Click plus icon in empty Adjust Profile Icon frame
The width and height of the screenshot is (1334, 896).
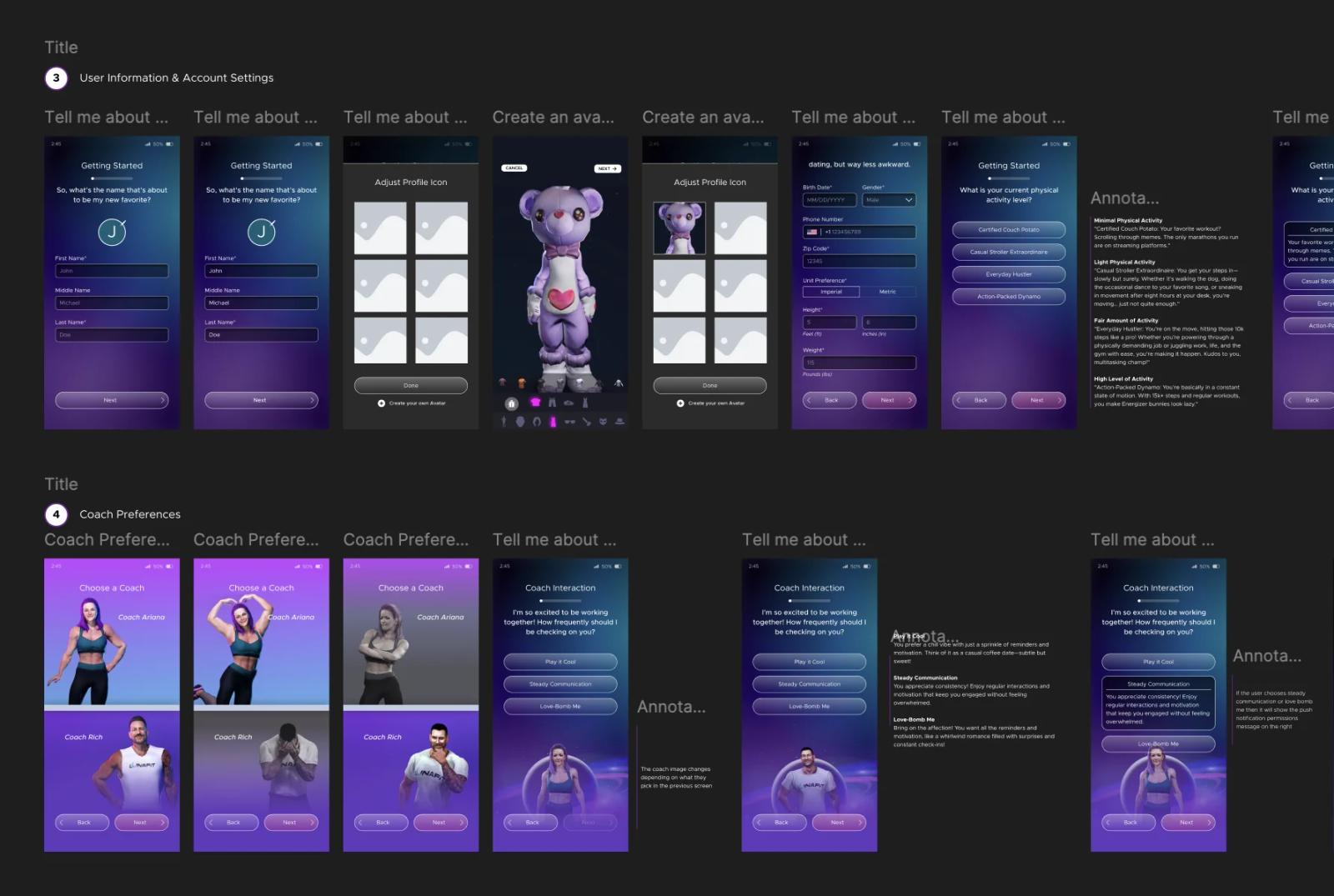pos(381,403)
